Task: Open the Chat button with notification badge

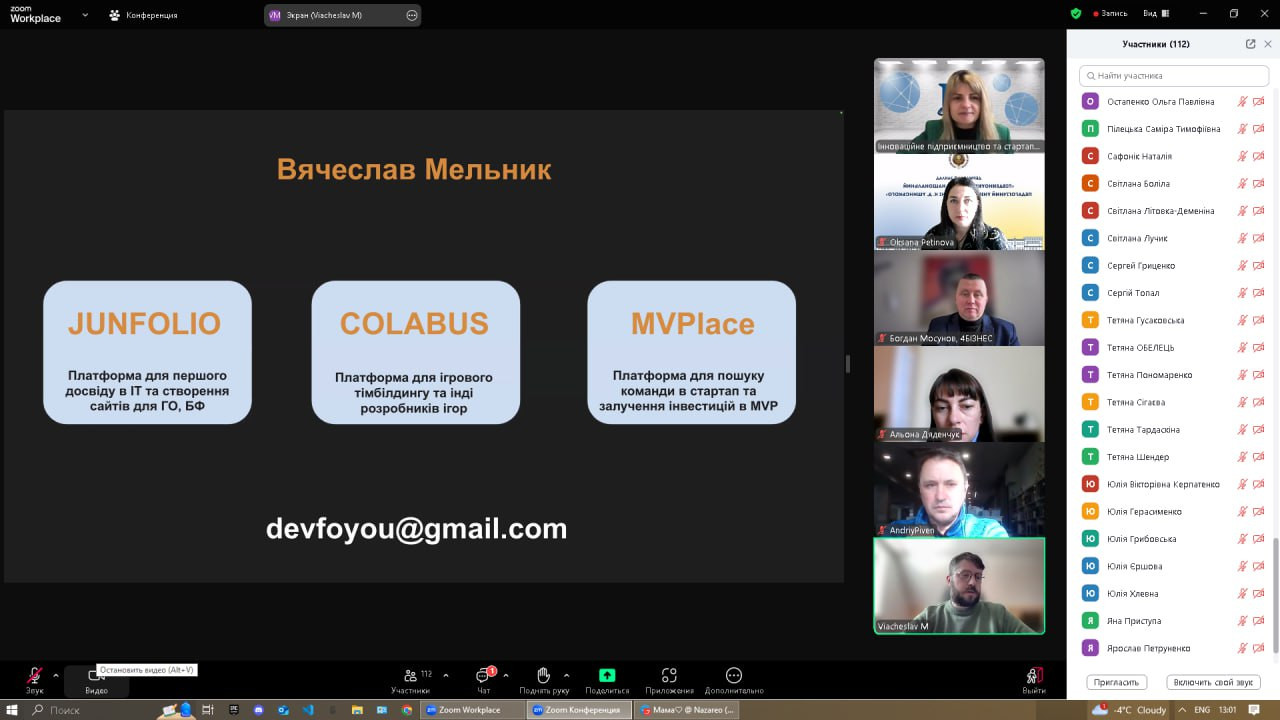Action: click(484, 680)
